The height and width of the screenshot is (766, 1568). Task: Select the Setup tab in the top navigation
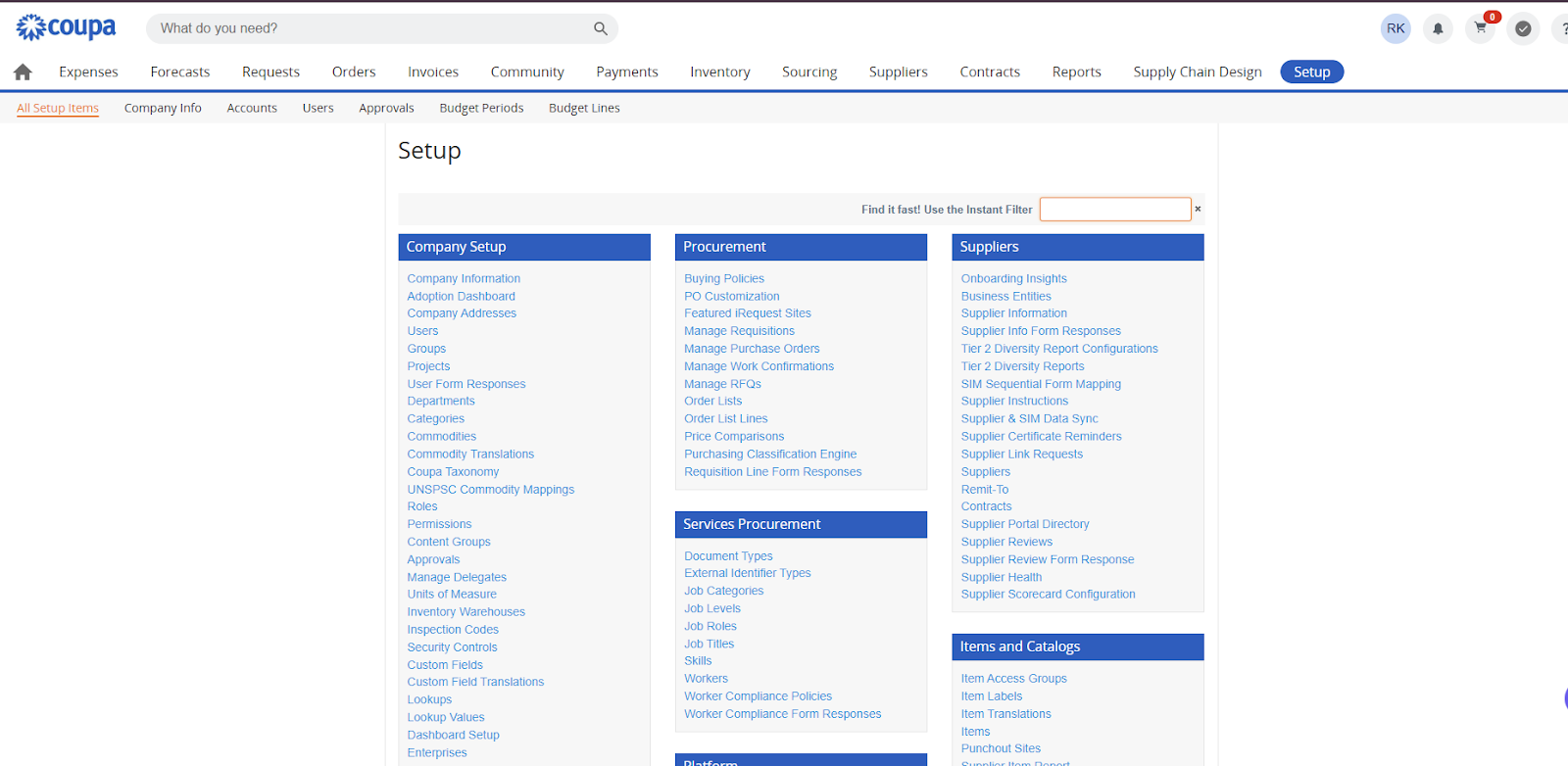(1311, 72)
